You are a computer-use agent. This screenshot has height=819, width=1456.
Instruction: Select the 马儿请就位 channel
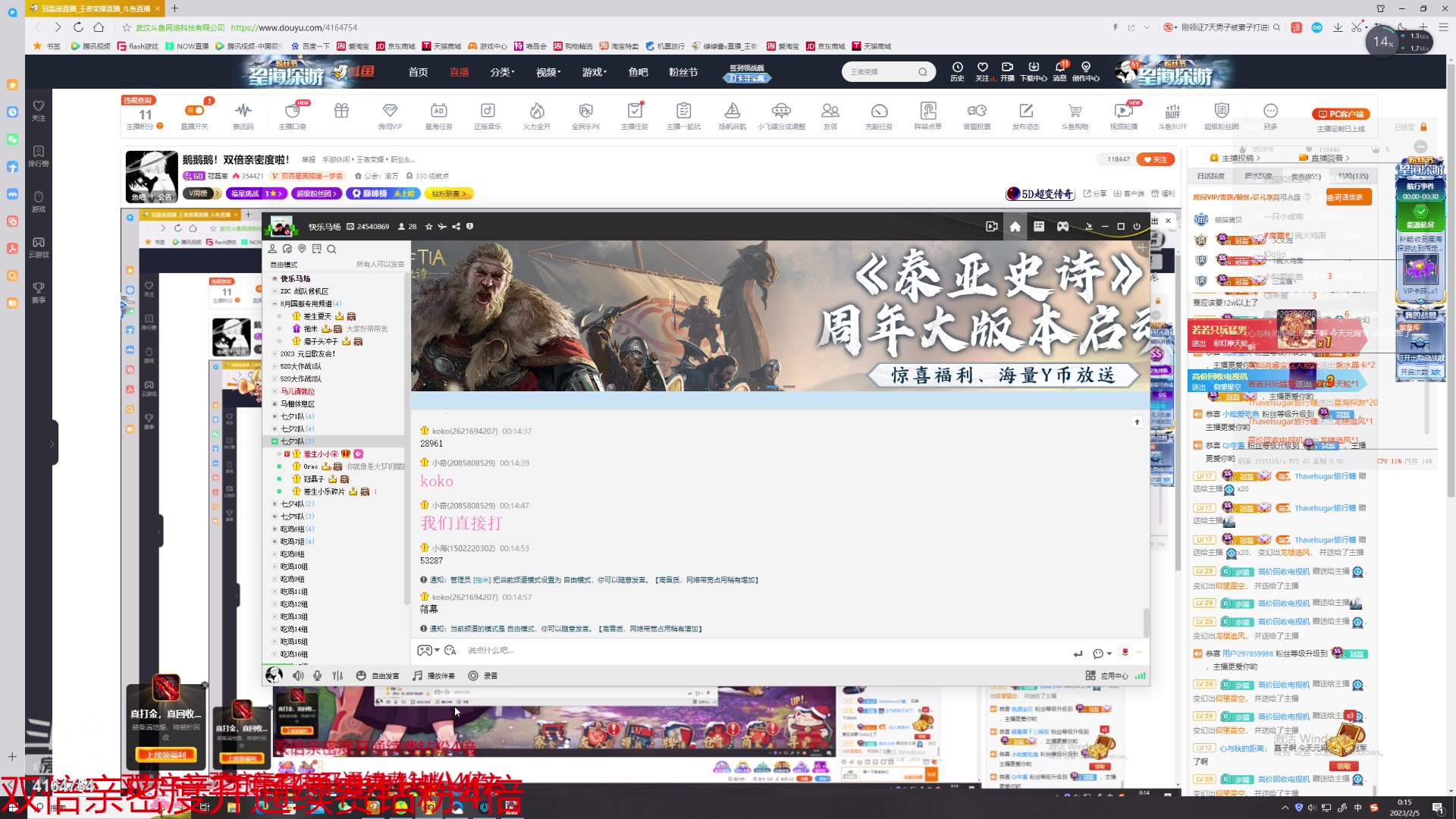[297, 391]
